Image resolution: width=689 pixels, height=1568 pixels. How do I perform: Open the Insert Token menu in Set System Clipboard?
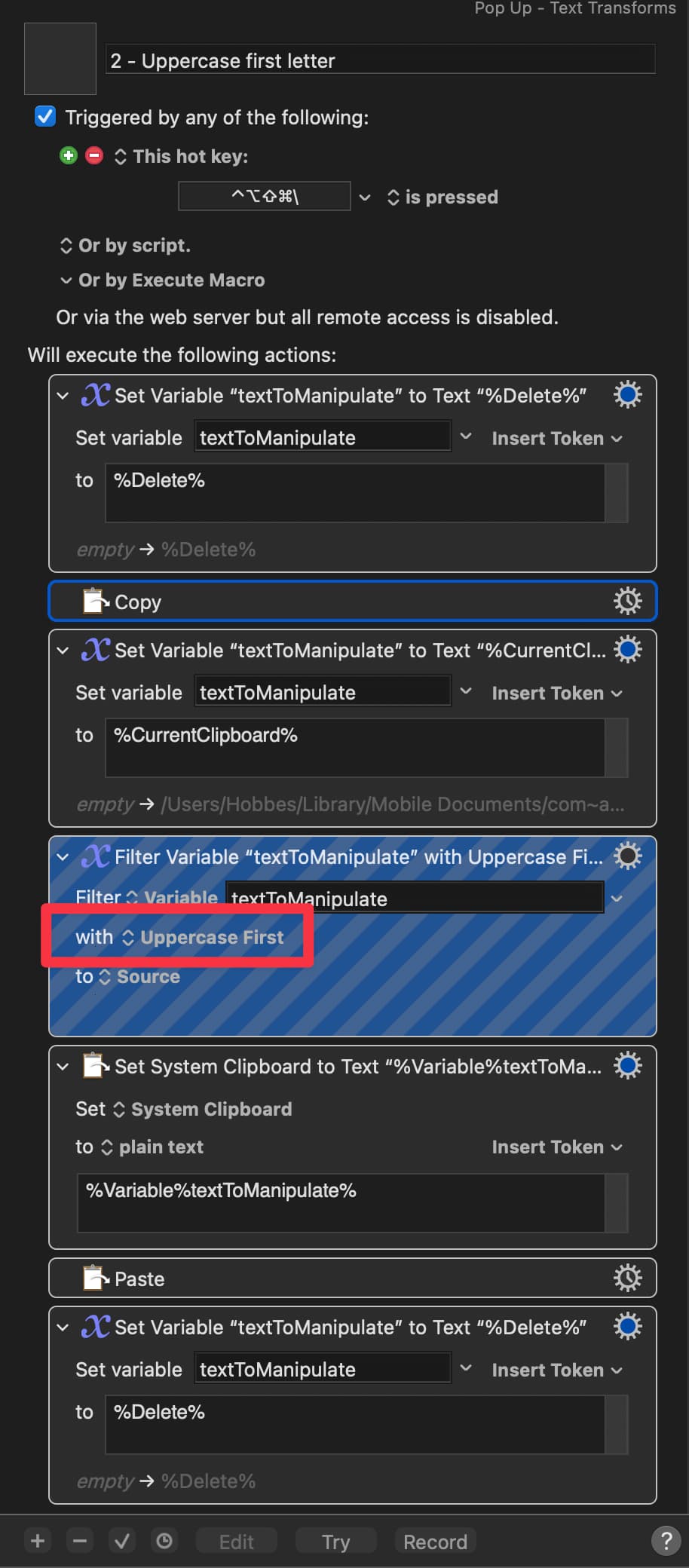coord(557,1147)
